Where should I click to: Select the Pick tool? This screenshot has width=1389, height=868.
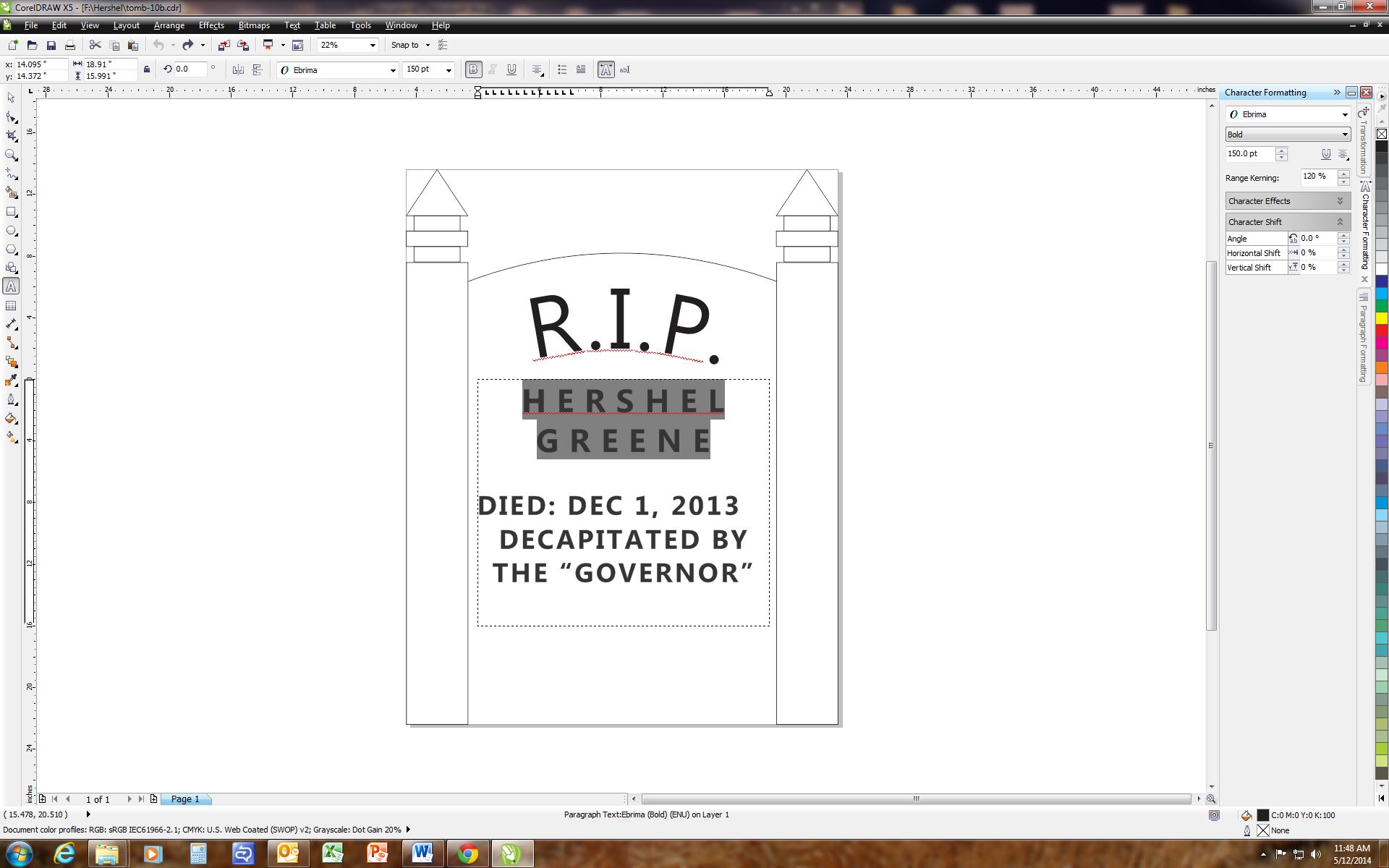click(x=11, y=98)
